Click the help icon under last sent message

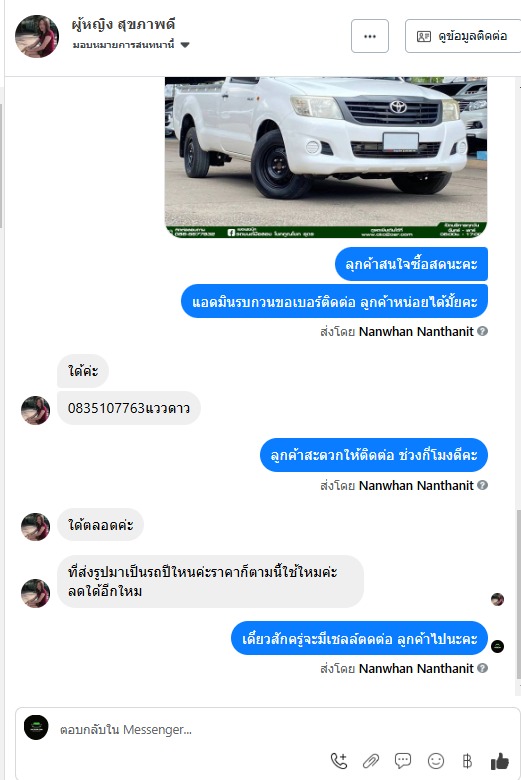click(482, 668)
